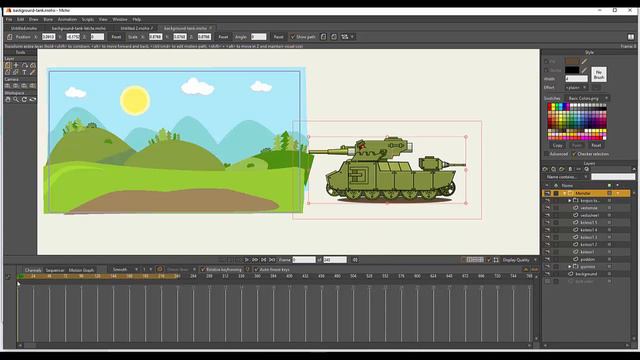The height and width of the screenshot is (360, 640).
Task: Play the animation
Action: click(x=247, y=260)
